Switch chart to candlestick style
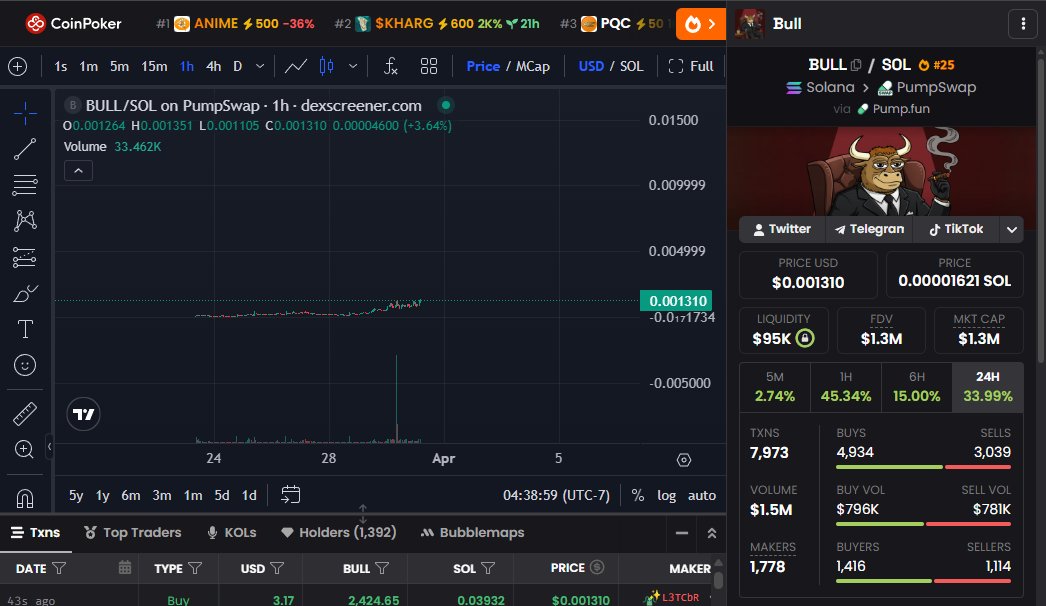 coord(326,66)
